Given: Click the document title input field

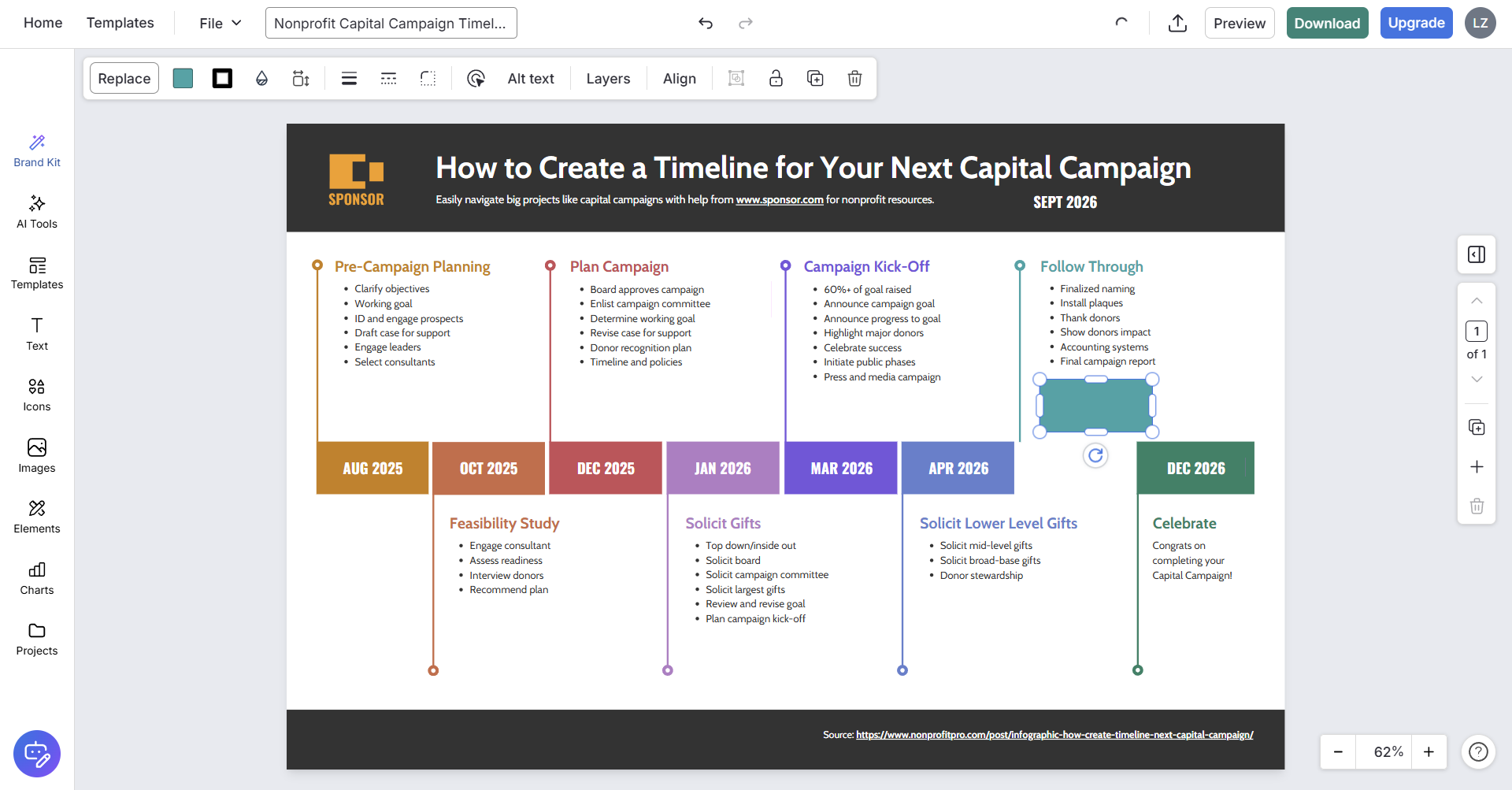Looking at the screenshot, I should coord(391,24).
